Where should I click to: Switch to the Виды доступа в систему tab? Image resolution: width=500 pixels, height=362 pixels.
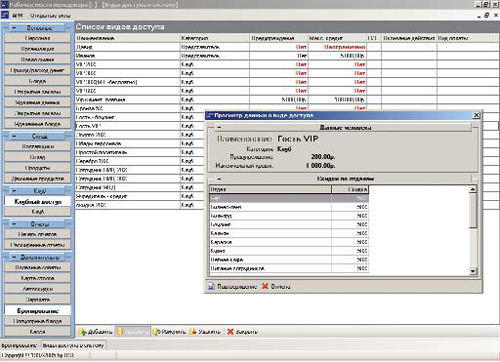73,345
